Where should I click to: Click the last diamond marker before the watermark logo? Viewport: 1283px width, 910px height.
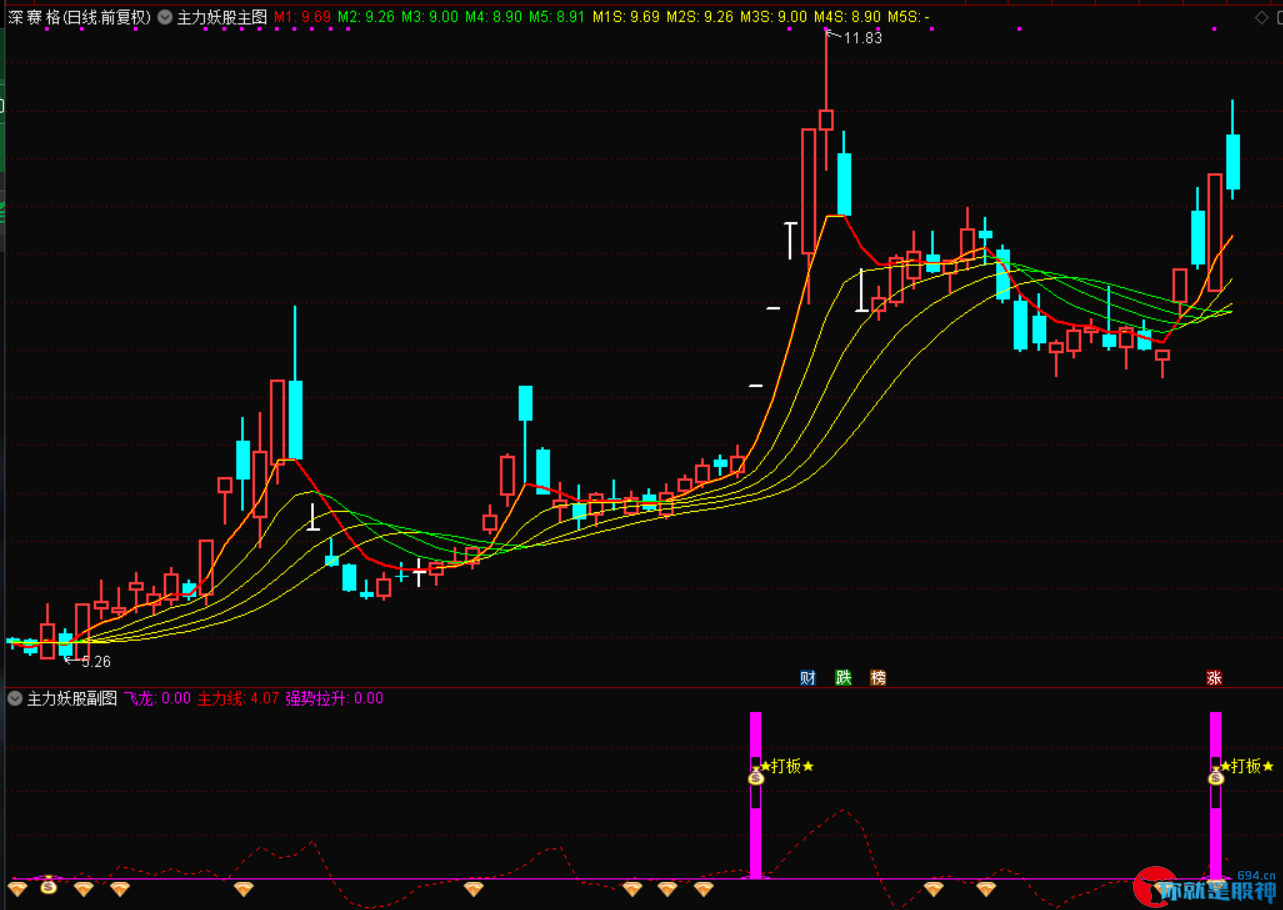pyautogui.click(x=986, y=889)
